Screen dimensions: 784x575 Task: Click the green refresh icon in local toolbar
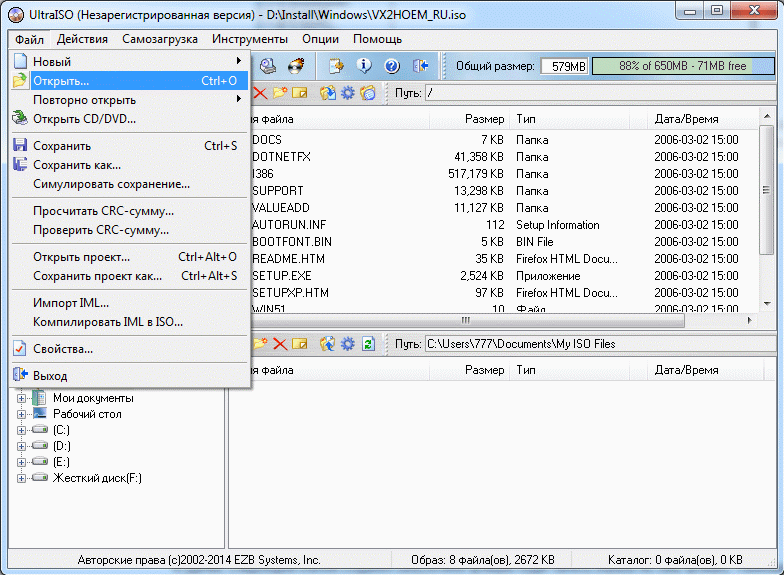point(368,344)
